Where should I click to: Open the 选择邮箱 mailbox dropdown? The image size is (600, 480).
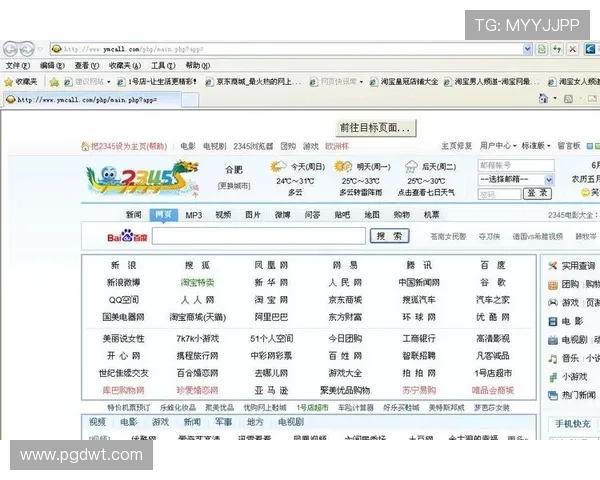click(x=548, y=180)
